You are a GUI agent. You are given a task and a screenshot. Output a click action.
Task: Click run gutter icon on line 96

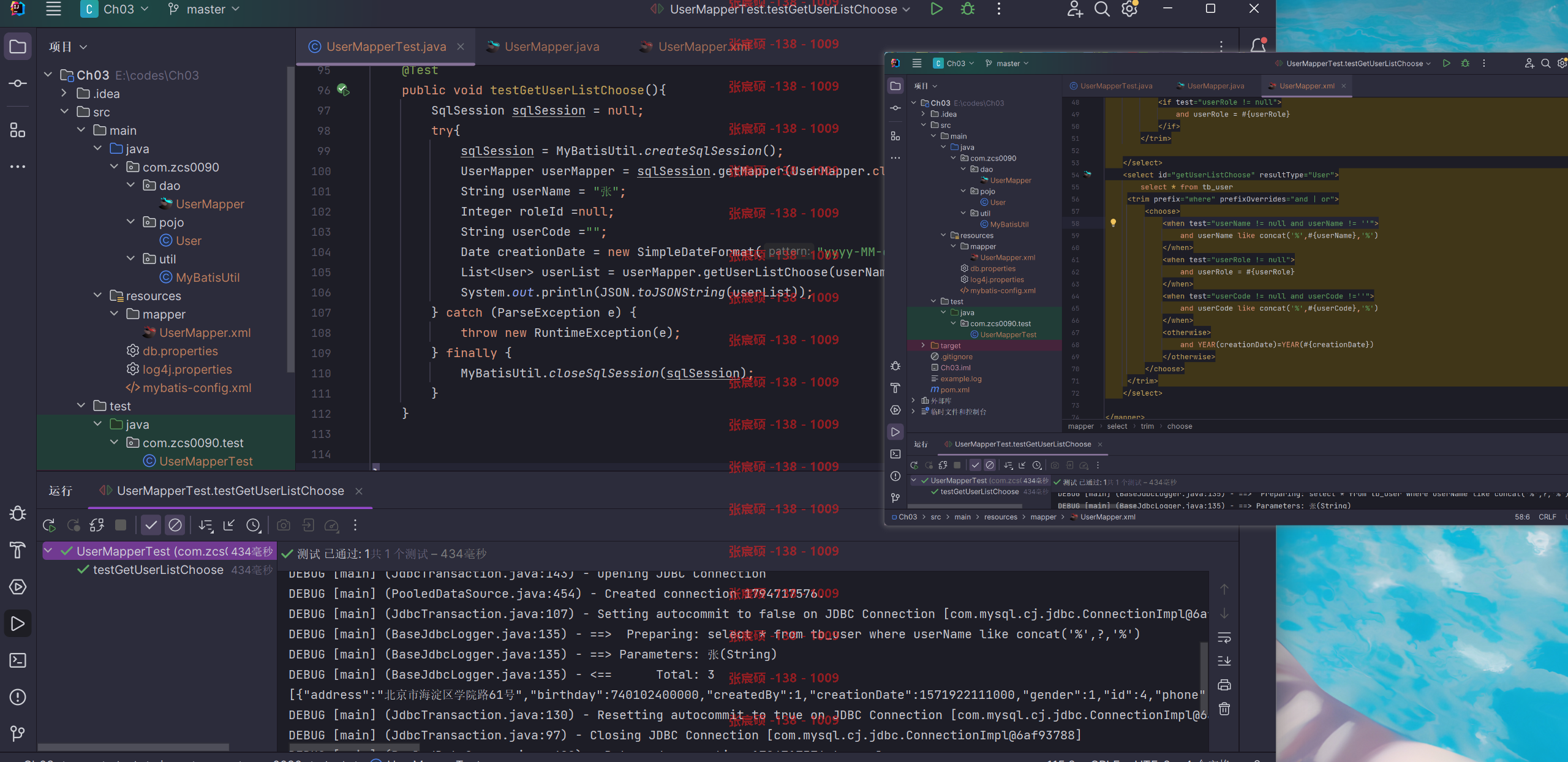(343, 90)
